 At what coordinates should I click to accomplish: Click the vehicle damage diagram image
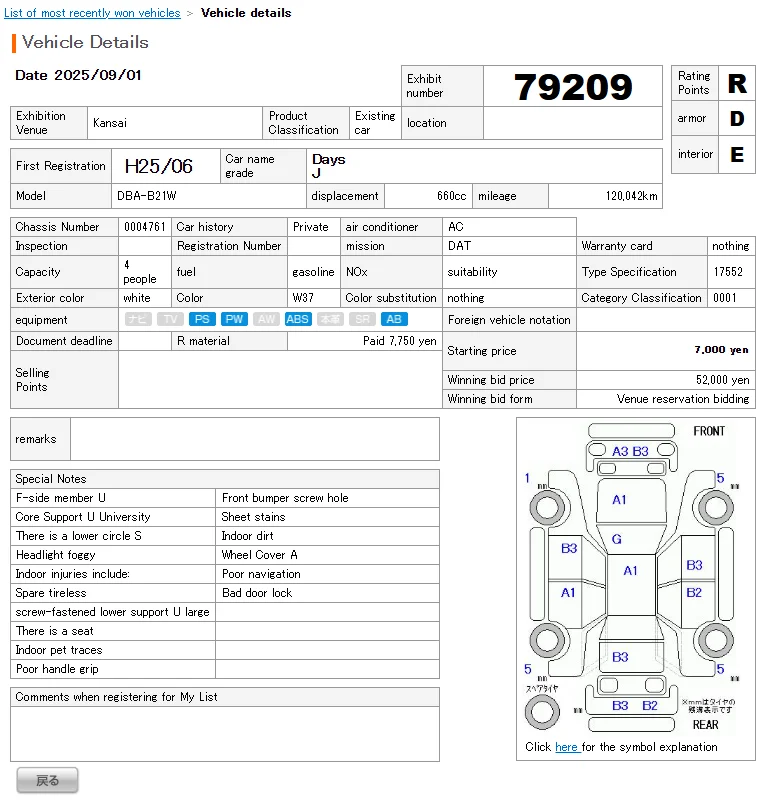pyautogui.click(x=635, y=580)
